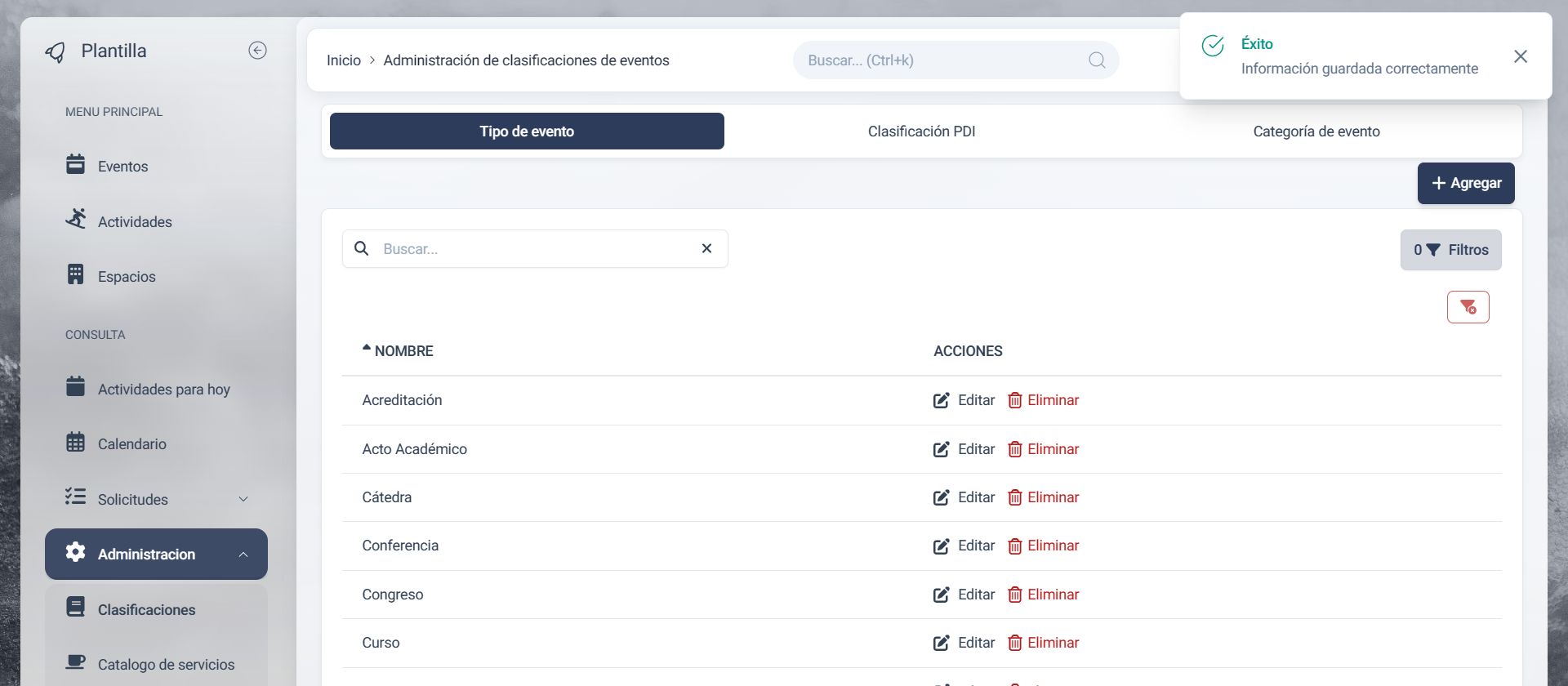This screenshot has height=686, width=1568.
Task: Click the Plantilla logo icon
Action: 56,52
